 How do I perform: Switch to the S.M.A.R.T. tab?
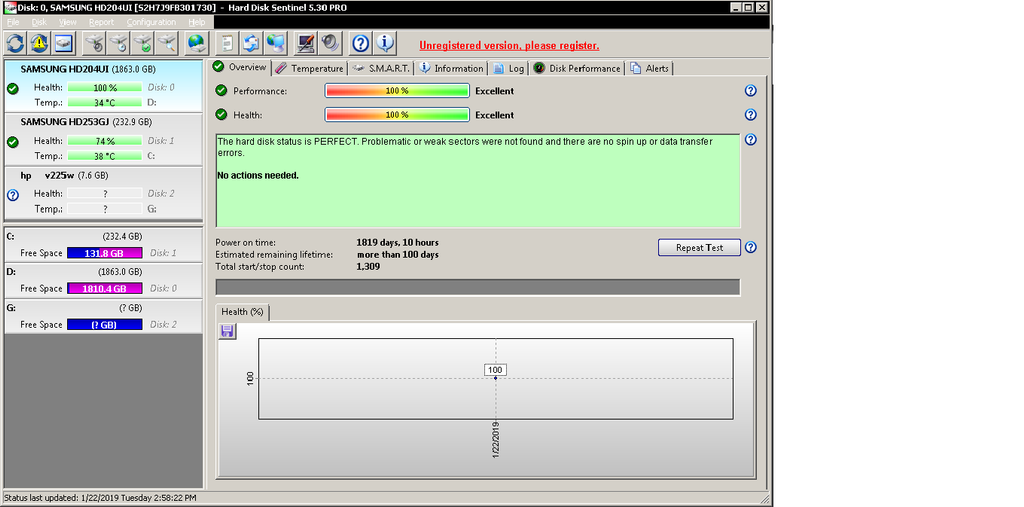pyautogui.click(x=381, y=69)
